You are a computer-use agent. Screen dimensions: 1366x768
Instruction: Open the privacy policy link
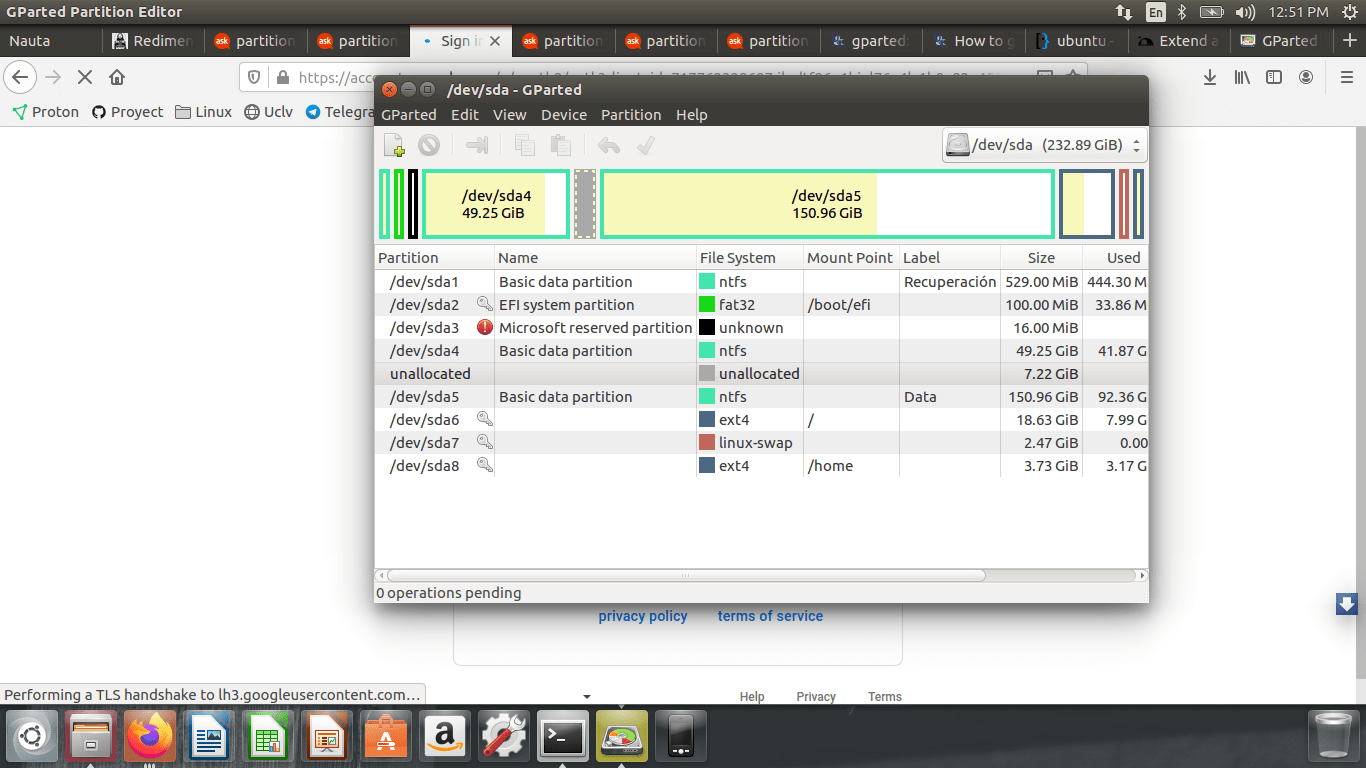coord(643,616)
